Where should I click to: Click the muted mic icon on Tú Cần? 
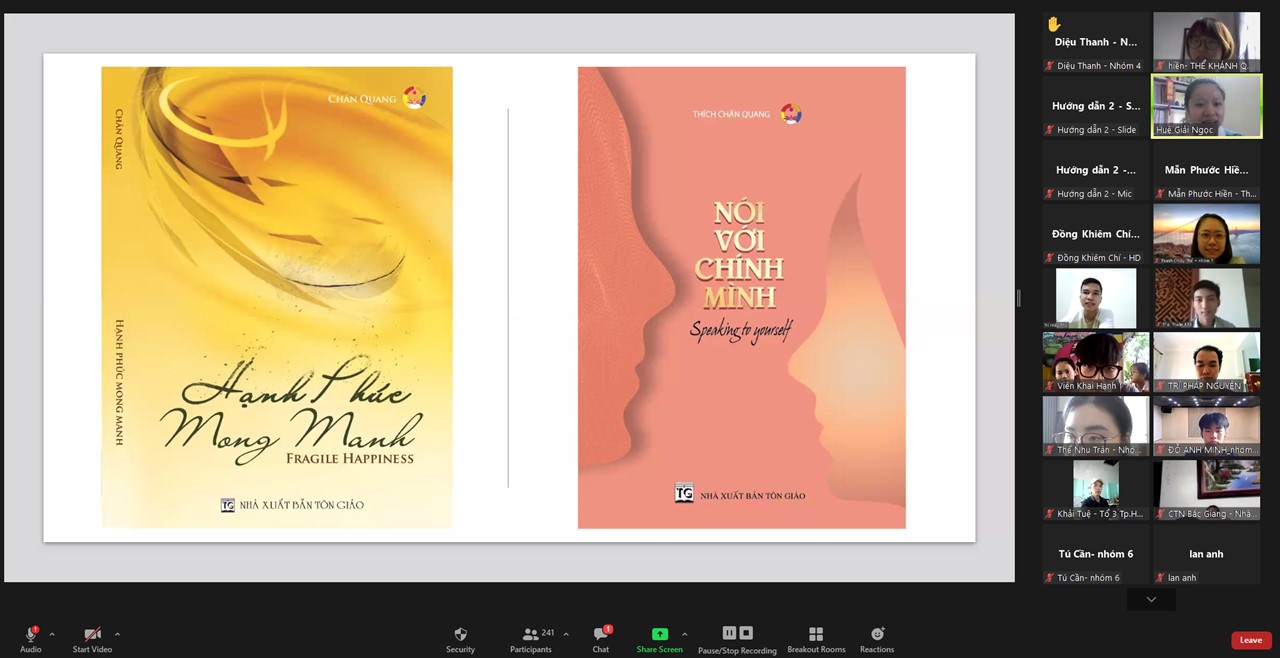[1050, 578]
